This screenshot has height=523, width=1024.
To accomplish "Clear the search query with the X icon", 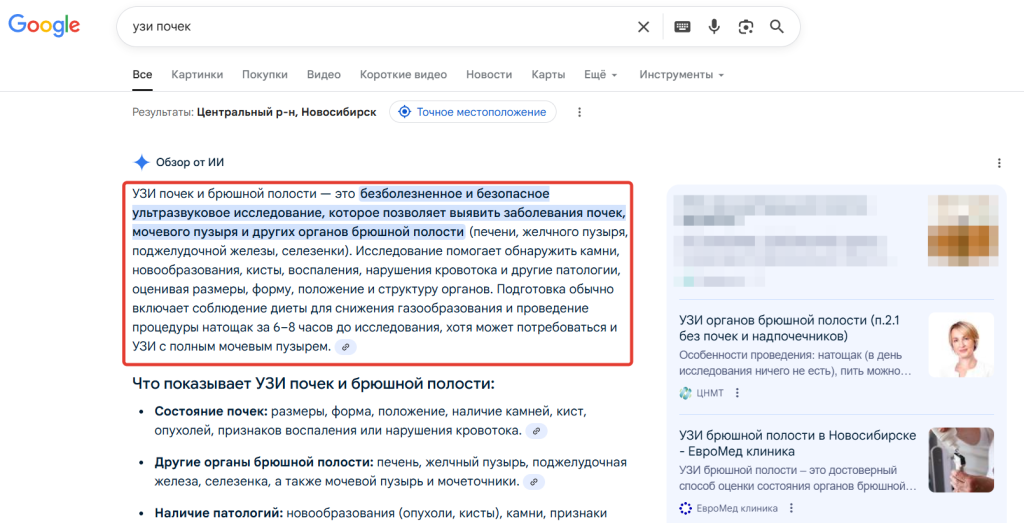I will pyautogui.click(x=643, y=27).
